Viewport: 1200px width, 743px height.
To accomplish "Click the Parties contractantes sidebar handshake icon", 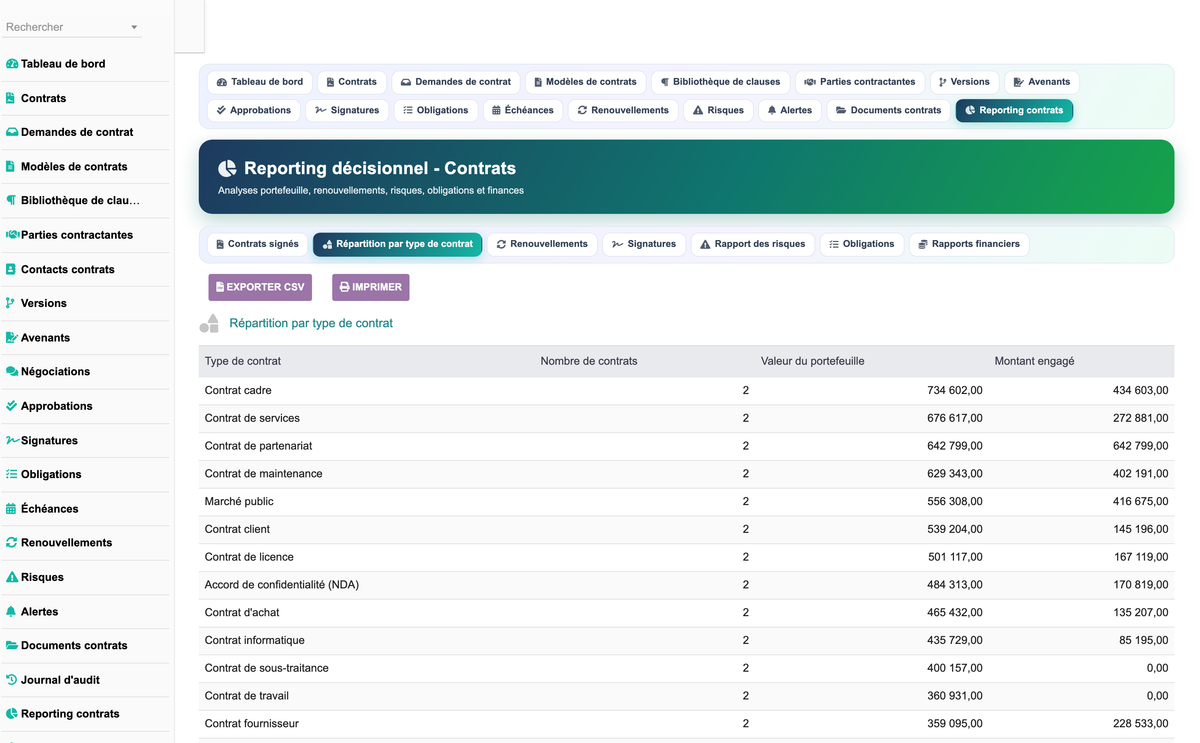I will tap(12, 235).
